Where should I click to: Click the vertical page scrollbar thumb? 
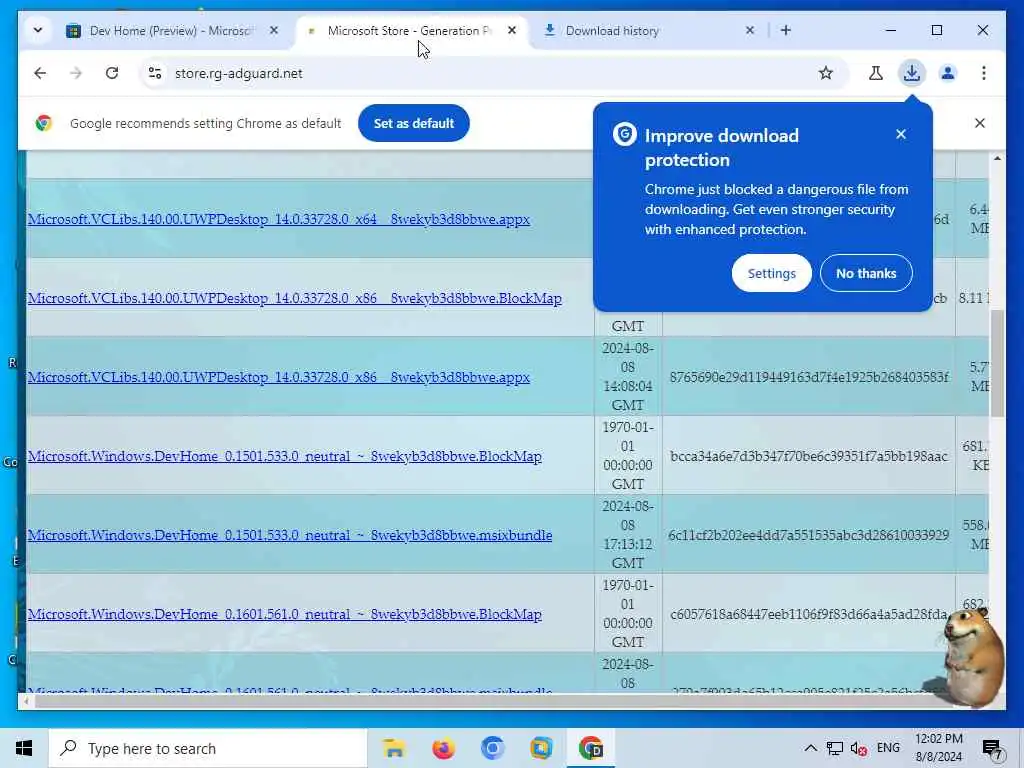(997, 363)
